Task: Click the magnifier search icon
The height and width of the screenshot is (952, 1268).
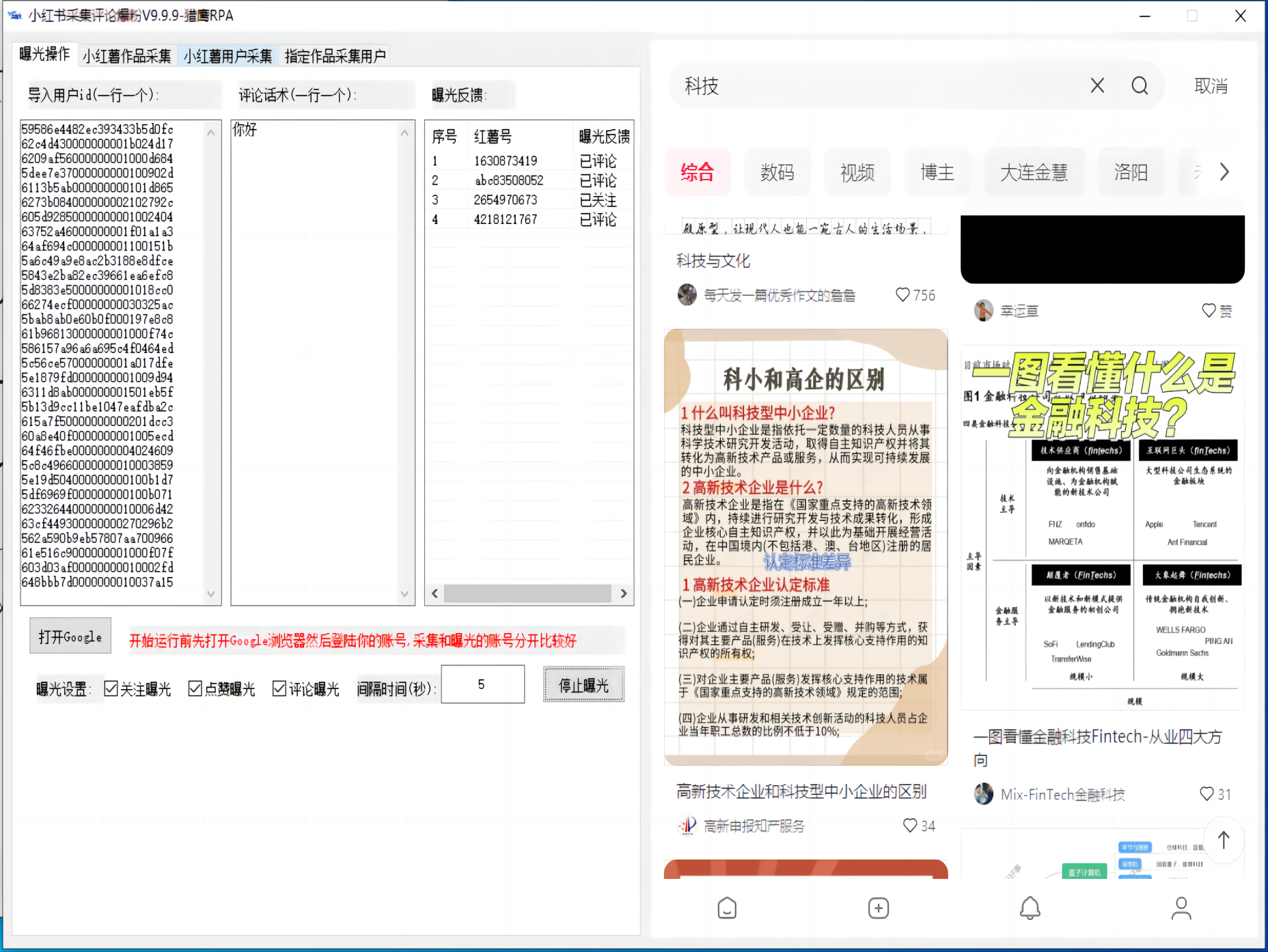Action: point(1140,85)
